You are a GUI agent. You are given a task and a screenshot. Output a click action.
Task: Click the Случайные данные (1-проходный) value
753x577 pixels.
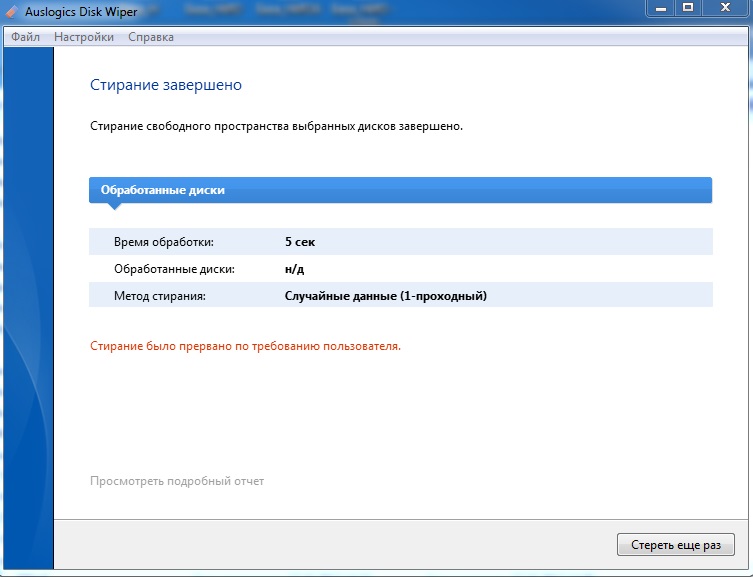[385, 296]
